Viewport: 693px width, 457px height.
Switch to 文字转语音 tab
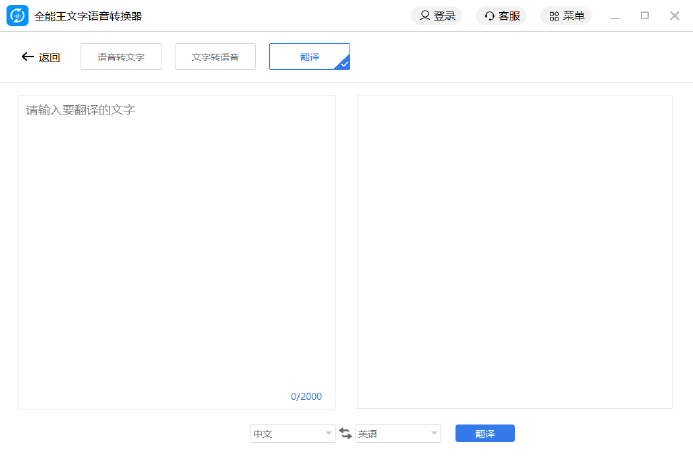pyautogui.click(x=215, y=57)
